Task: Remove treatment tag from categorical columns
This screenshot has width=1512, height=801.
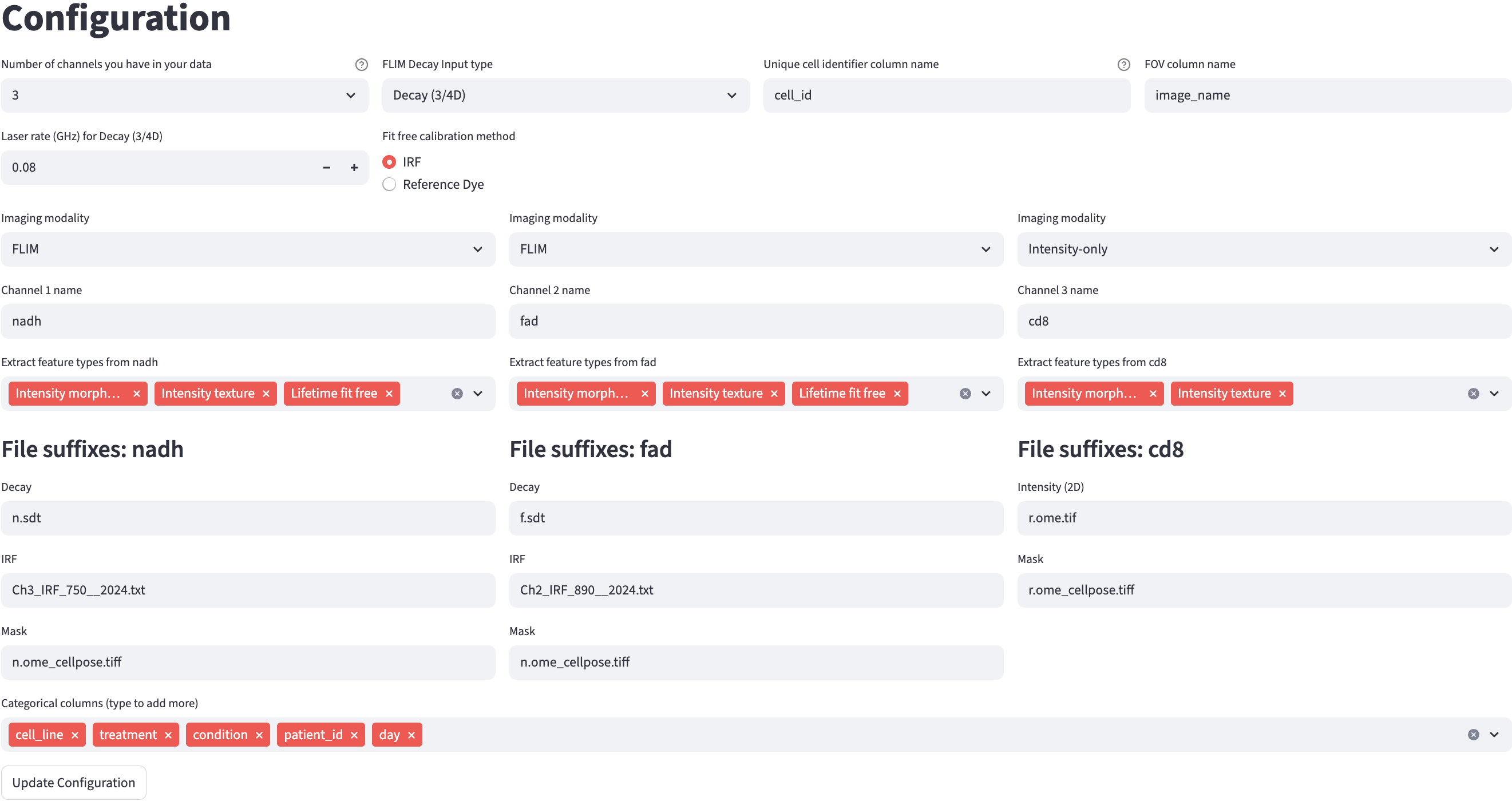Action: 168,735
